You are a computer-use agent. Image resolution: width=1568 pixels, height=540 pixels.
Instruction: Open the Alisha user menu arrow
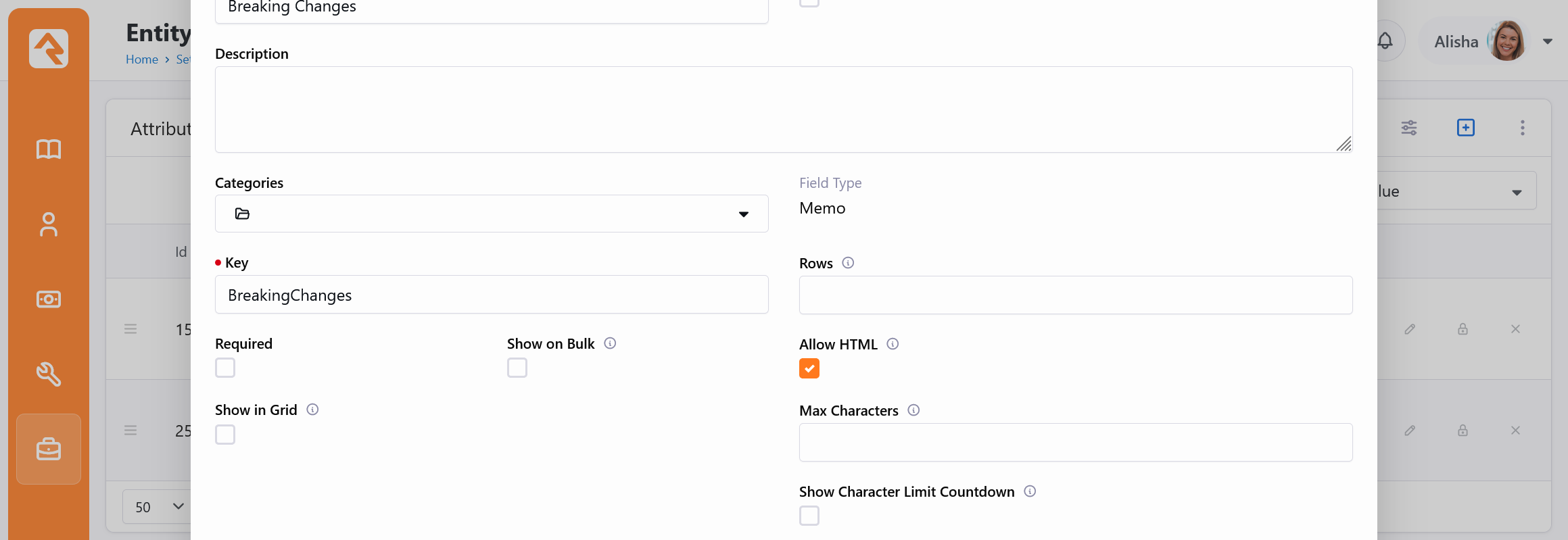[x=1548, y=41]
